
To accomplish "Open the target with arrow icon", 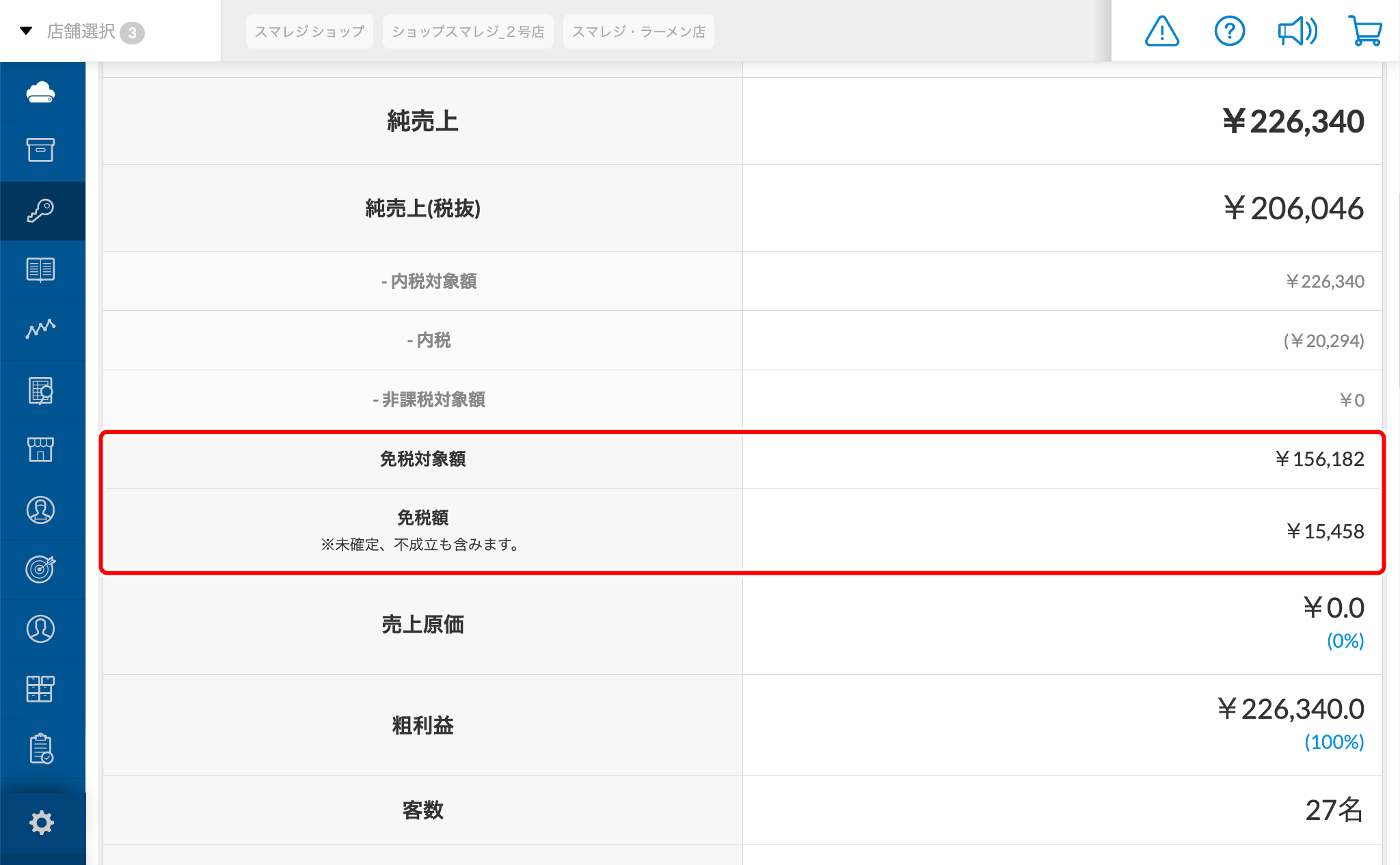I will click(x=41, y=568).
